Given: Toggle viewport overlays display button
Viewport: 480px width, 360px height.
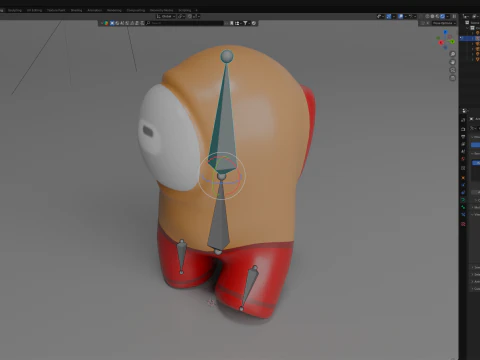Looking at the screenshot, I should tap(402, 16).
